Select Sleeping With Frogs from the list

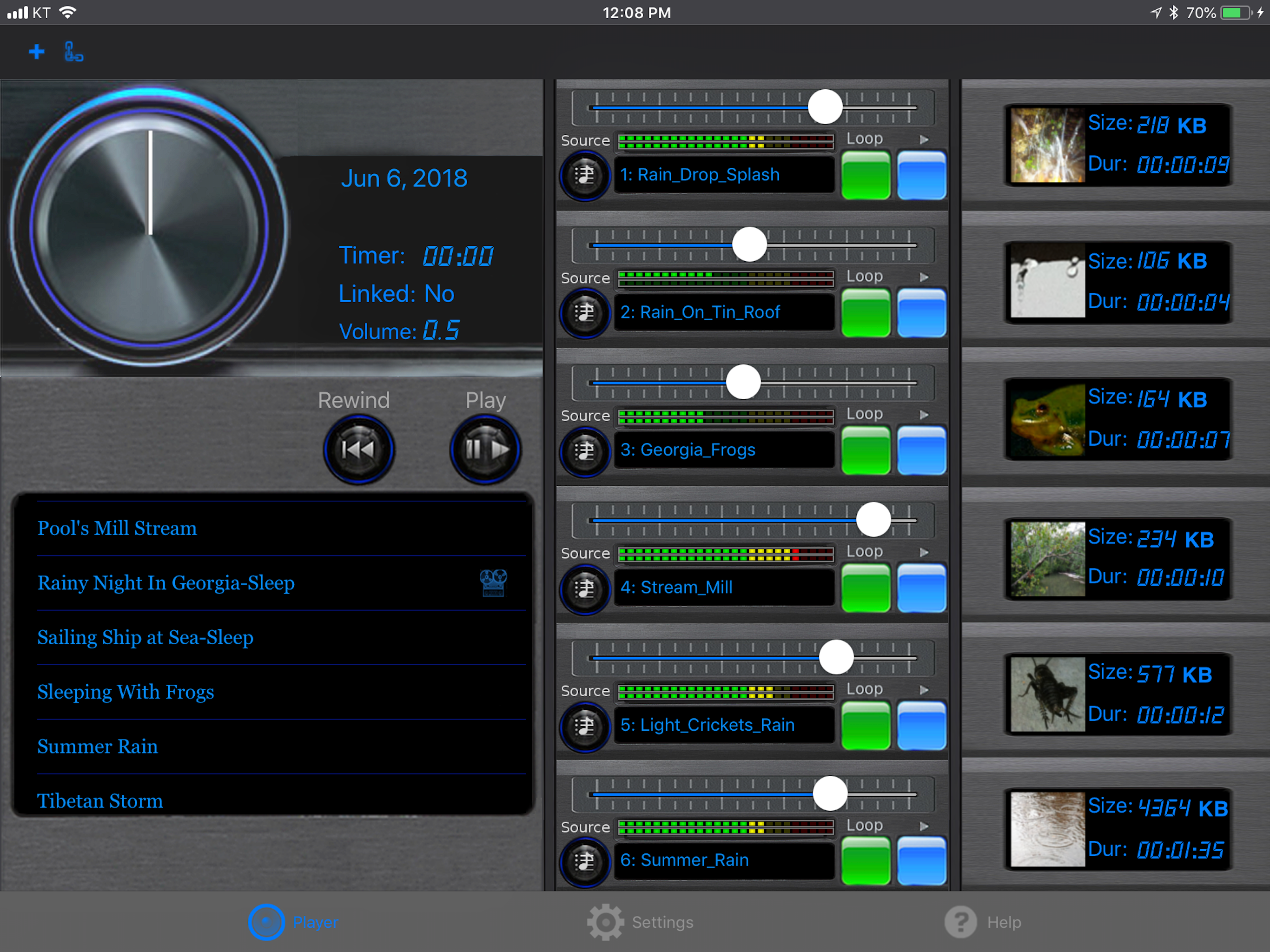pos(125,692)
